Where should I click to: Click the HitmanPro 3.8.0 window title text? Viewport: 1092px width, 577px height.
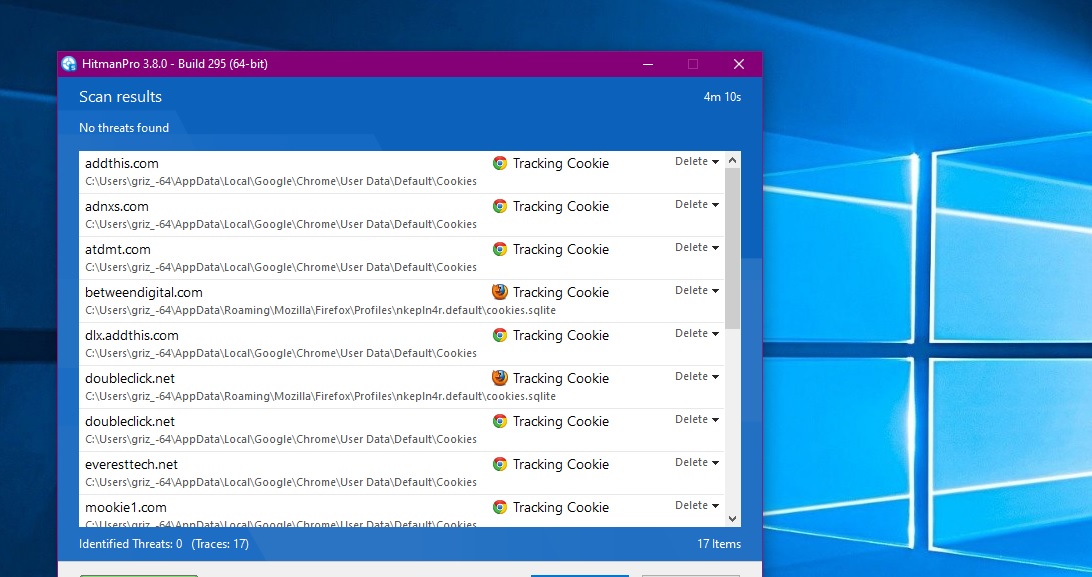[x=175, y=64]
